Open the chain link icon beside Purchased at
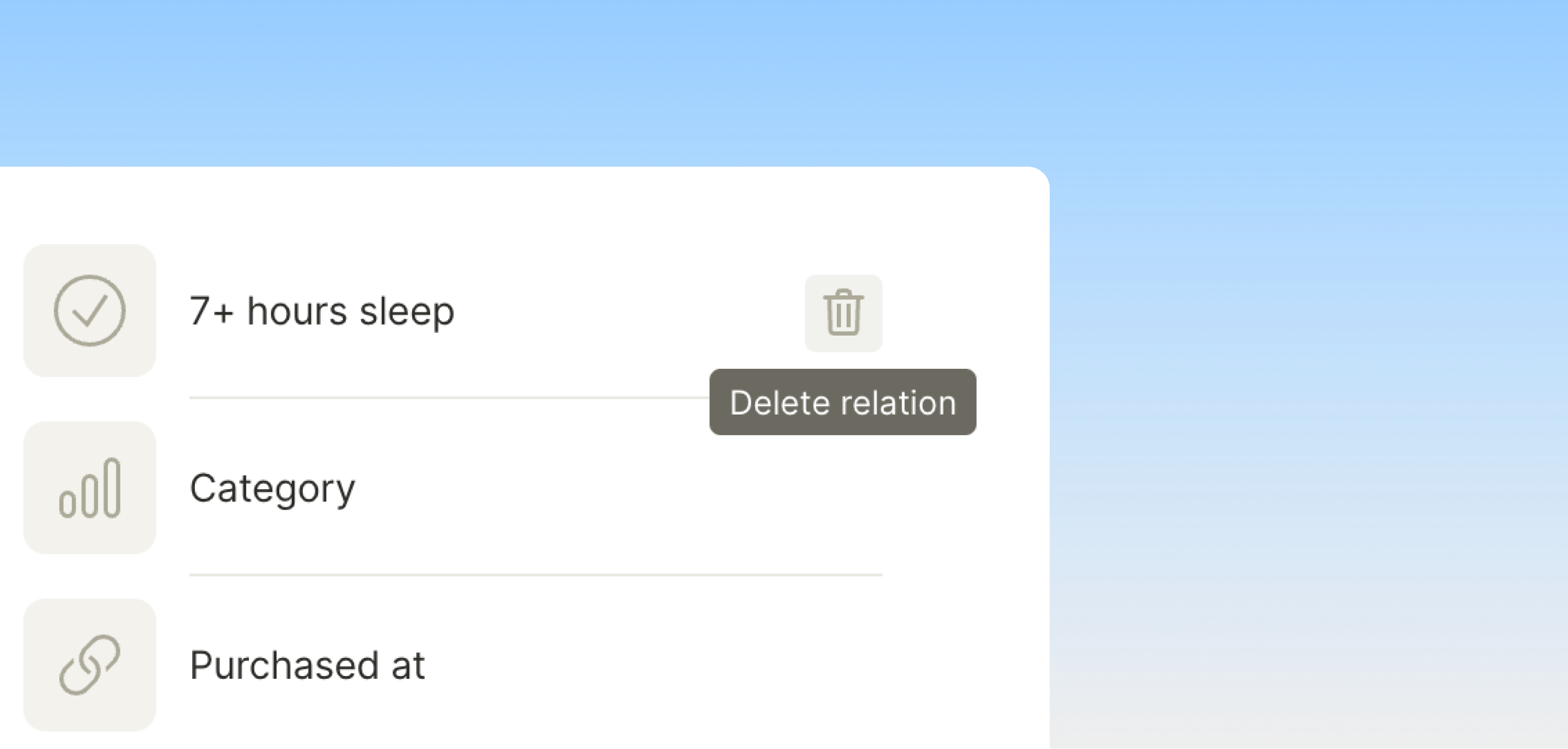 pos(89,665)
